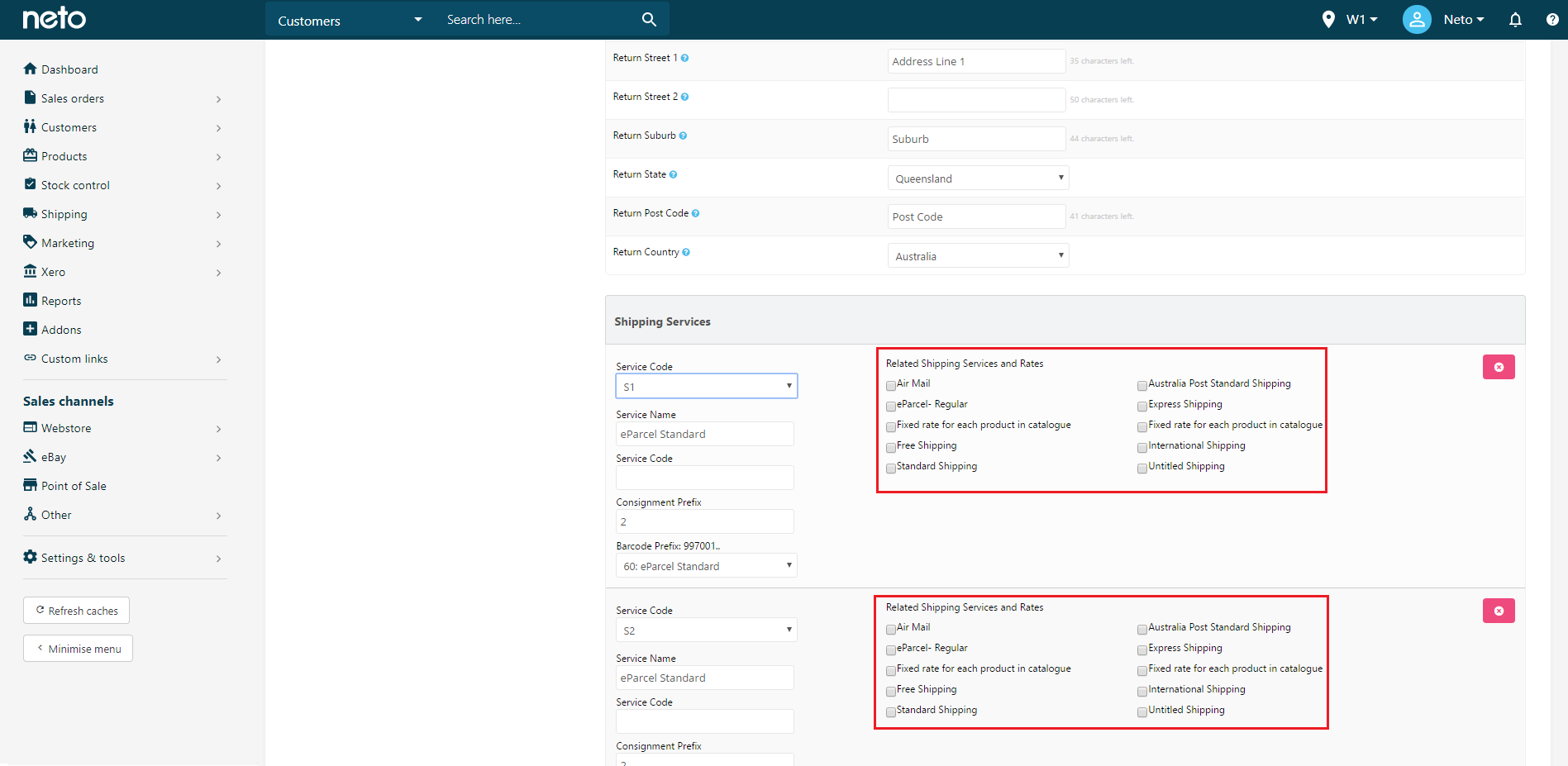Open the Return Country Australia dropdown

(x=978, y=255)
